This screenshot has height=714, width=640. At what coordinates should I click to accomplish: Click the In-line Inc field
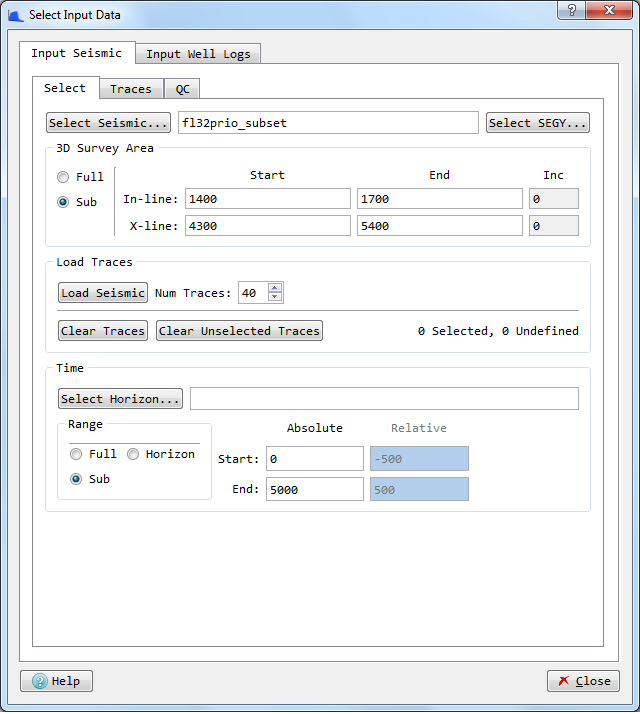point(554,199)
